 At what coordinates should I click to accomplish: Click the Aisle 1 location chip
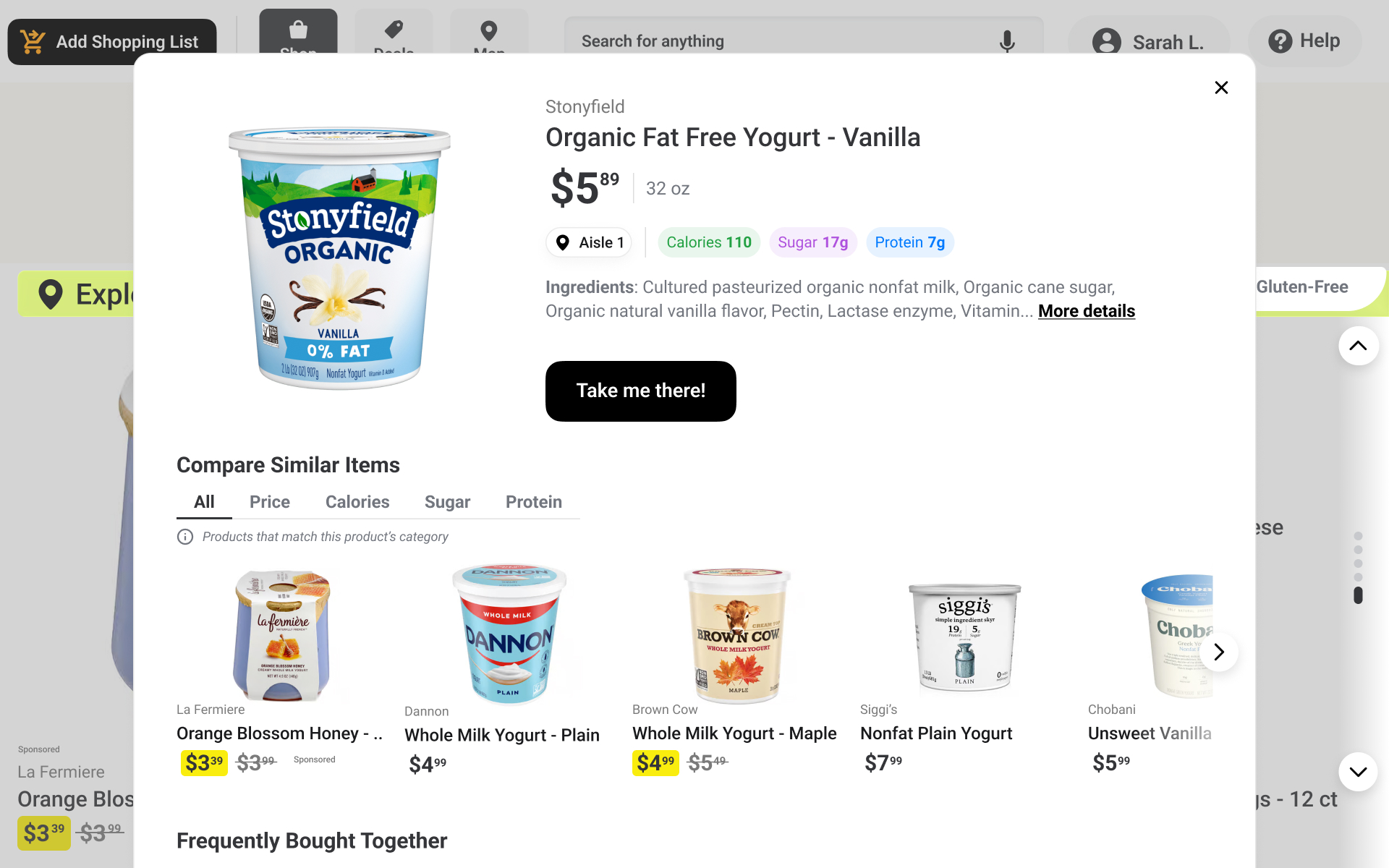click(x=589, y=242)
